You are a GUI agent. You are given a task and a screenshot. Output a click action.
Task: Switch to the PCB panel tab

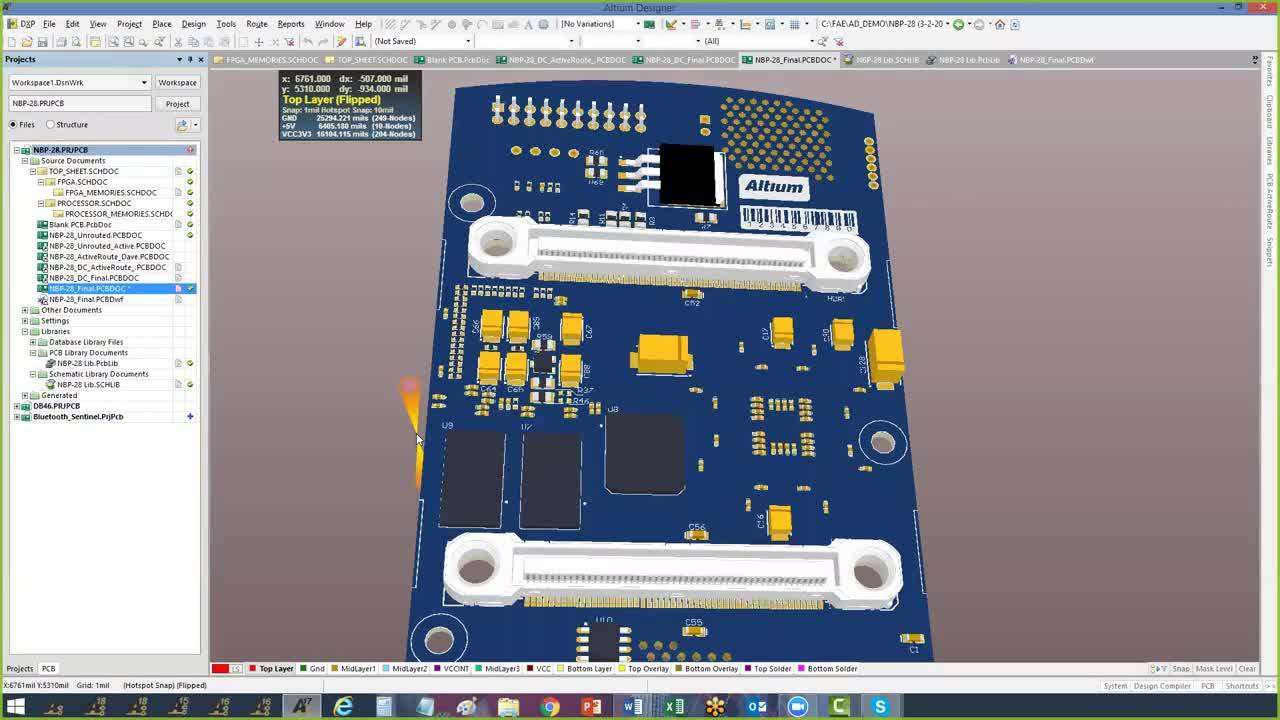[x=48, y=669]
